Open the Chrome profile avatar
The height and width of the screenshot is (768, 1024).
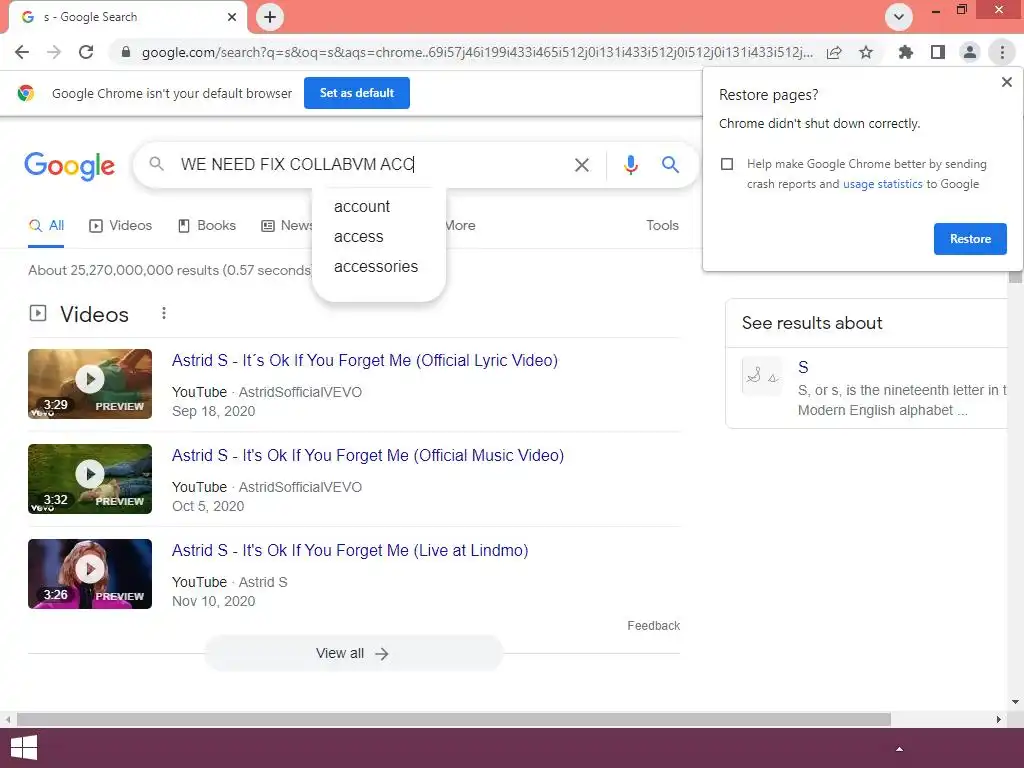(x=970, y=52)
